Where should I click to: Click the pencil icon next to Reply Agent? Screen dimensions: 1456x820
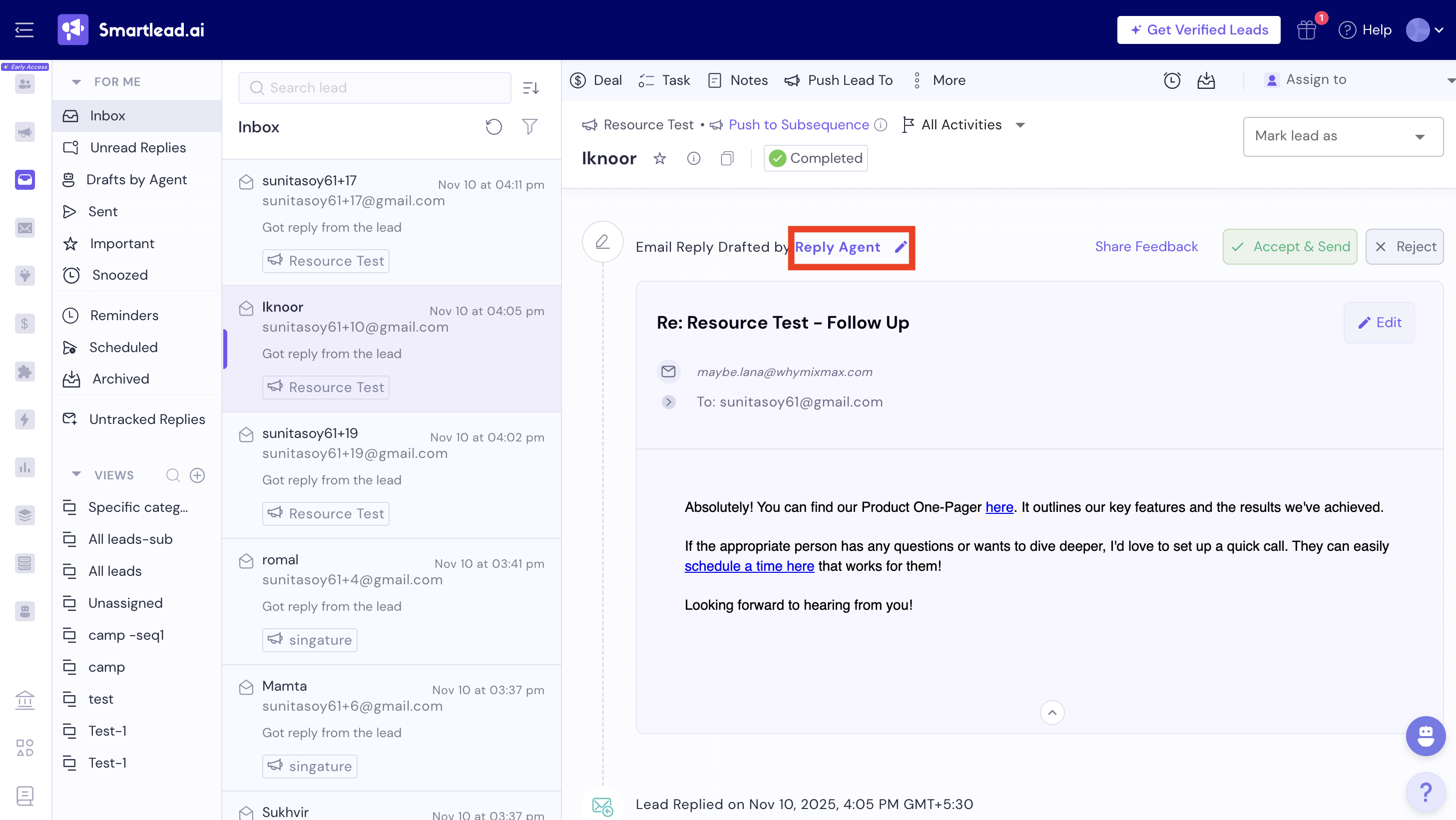901,247
